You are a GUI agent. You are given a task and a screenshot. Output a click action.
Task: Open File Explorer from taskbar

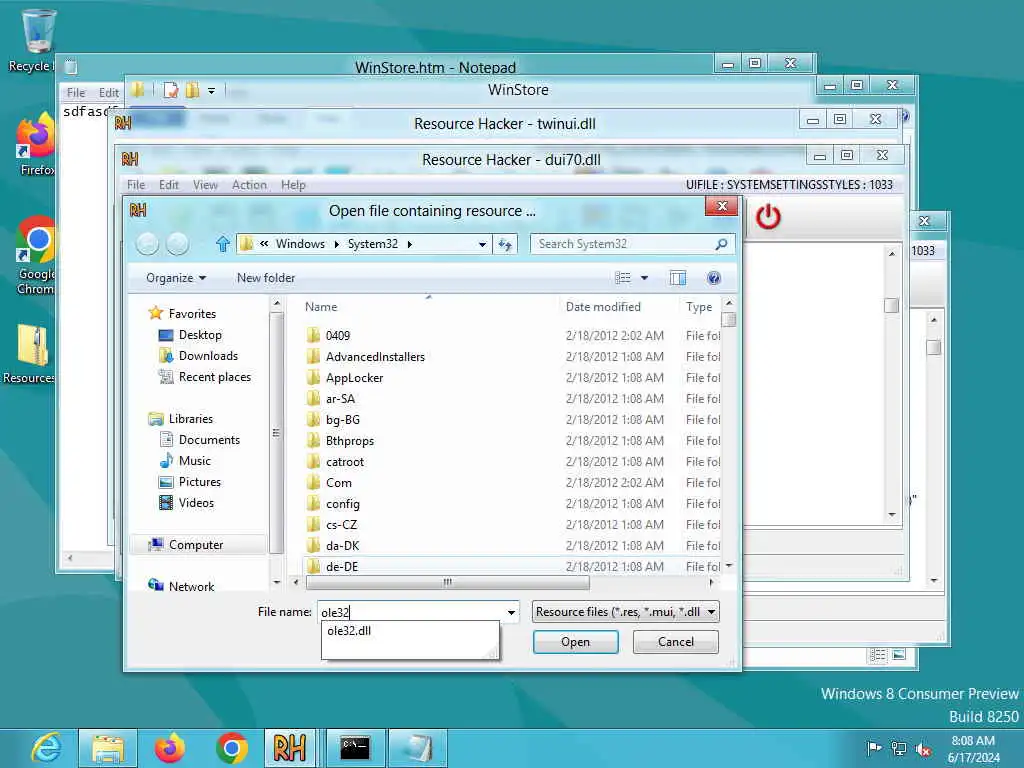pos(108,748)
